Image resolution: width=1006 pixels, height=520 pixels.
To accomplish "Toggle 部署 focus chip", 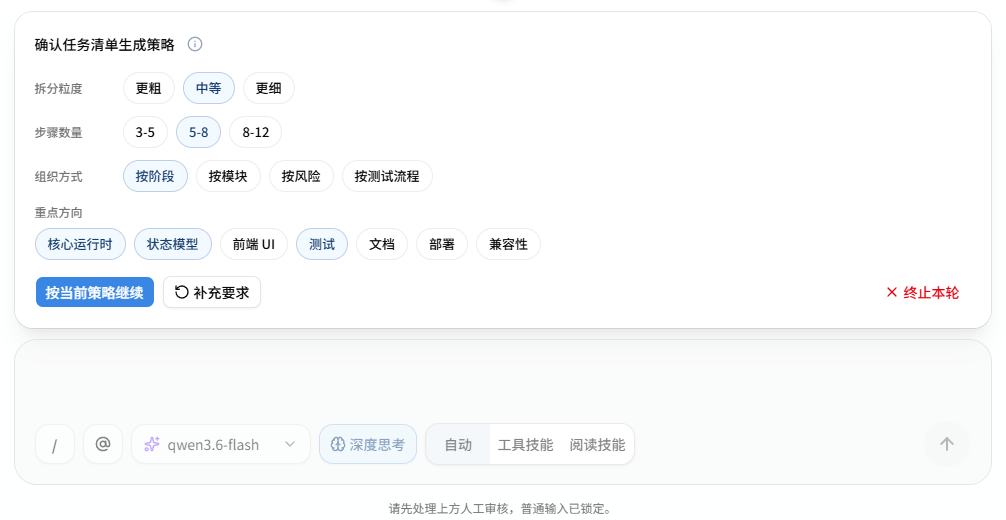I will tap(442, 244).
